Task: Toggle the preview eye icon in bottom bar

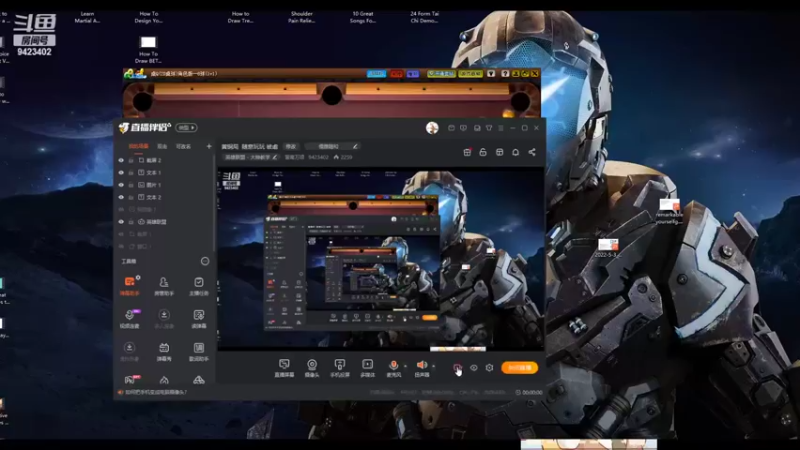Action: pos(473,368)
